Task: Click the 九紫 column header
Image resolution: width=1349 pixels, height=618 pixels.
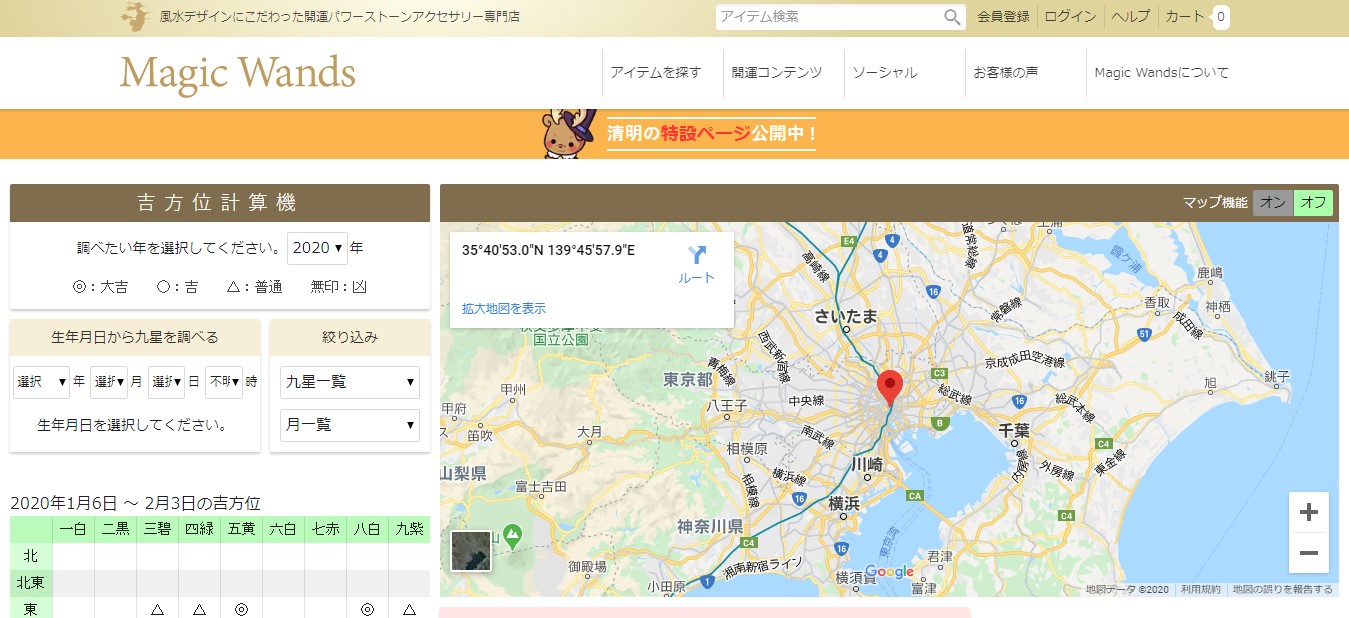Action: pyautogui.click(x=409, y=530)
